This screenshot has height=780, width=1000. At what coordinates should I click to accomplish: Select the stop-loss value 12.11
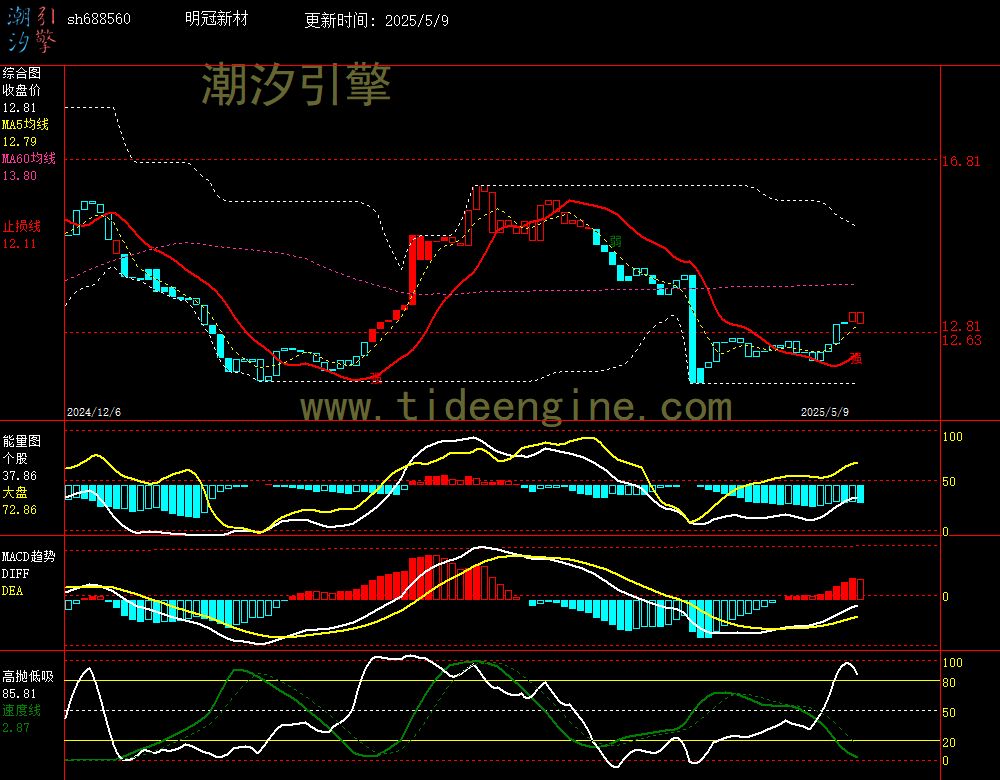(19, 244)
